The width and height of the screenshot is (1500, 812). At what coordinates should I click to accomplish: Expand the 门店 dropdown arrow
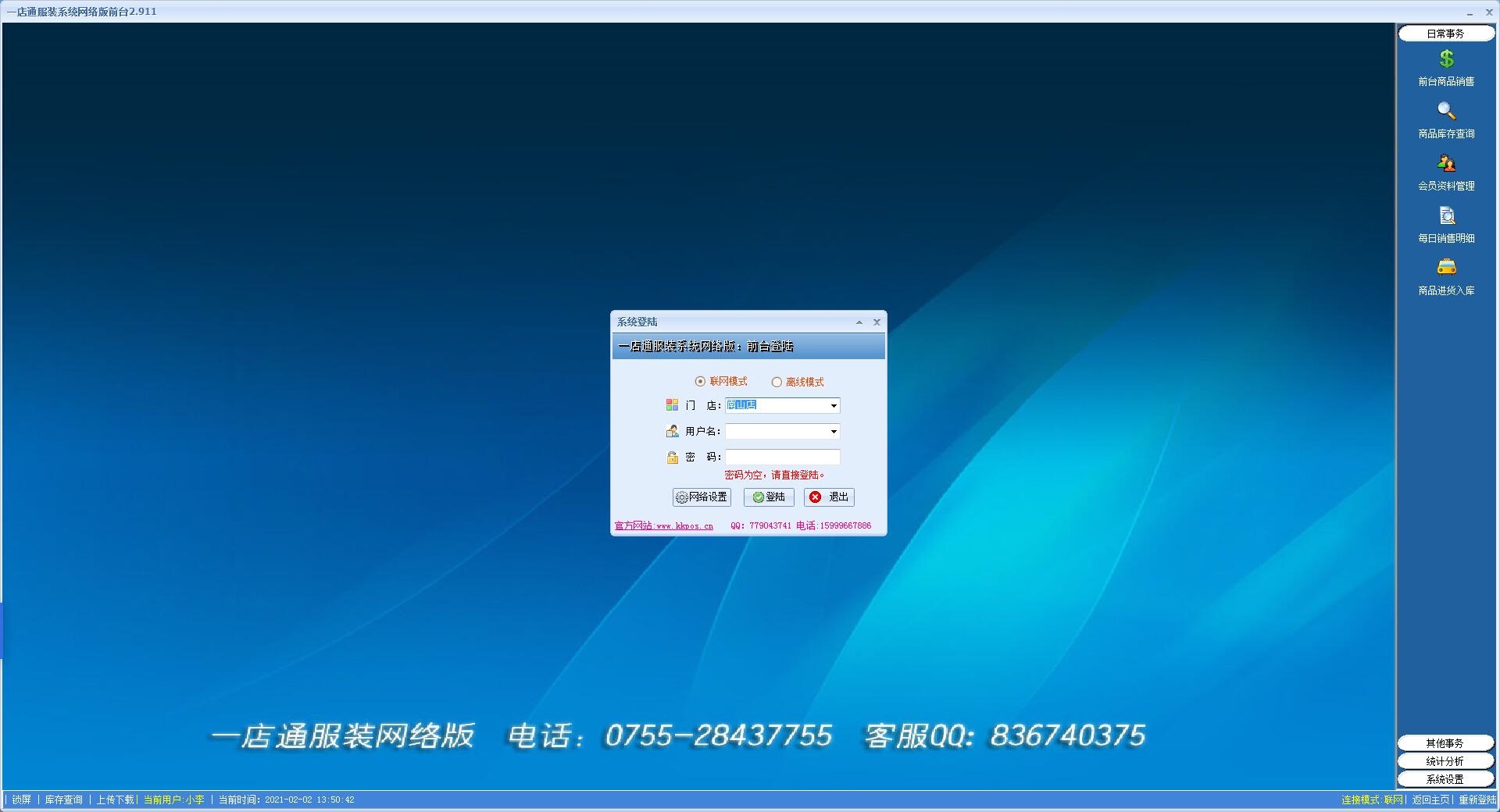pos(834,406)
